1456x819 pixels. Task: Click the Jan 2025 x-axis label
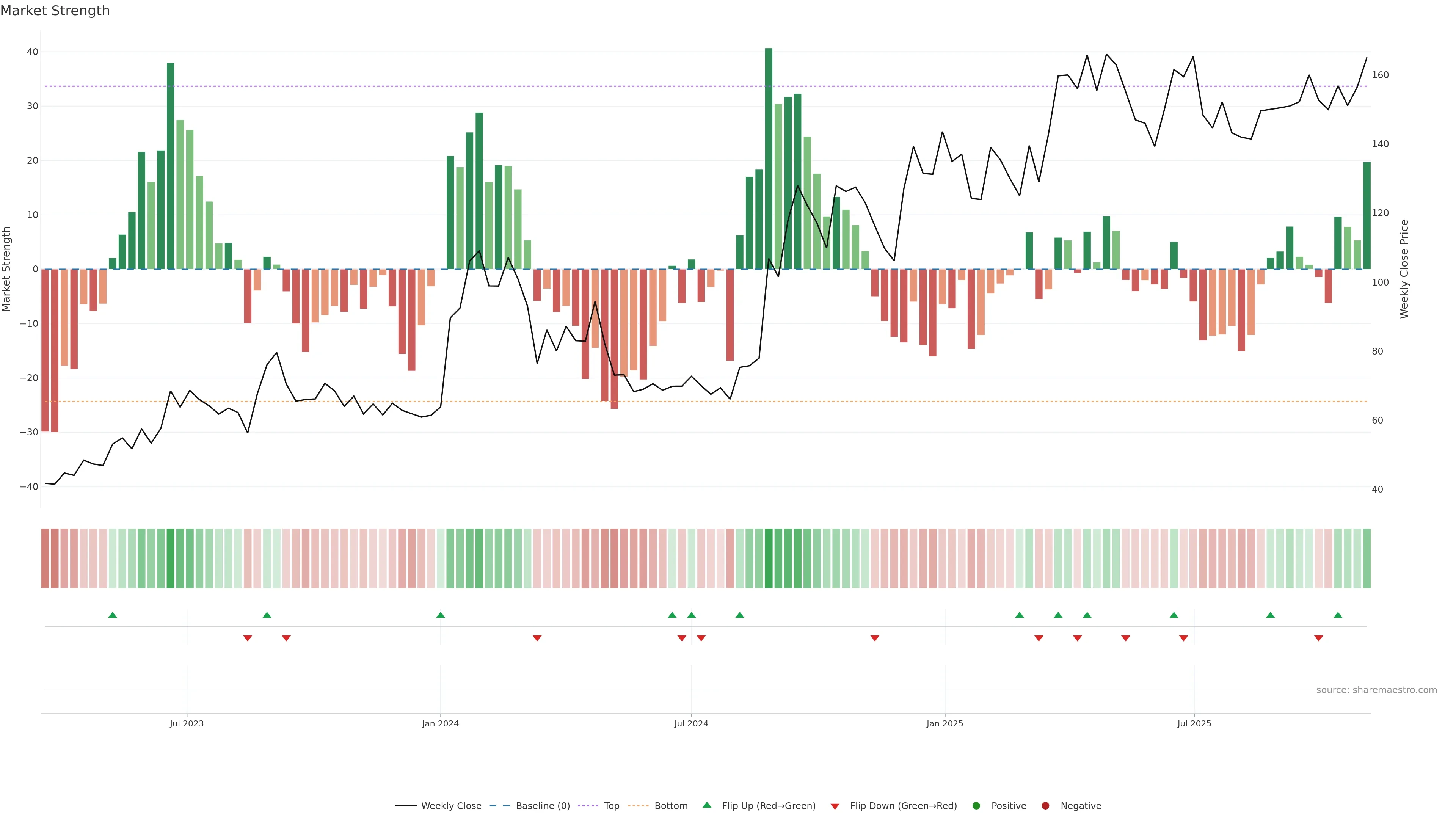point(945,723)
